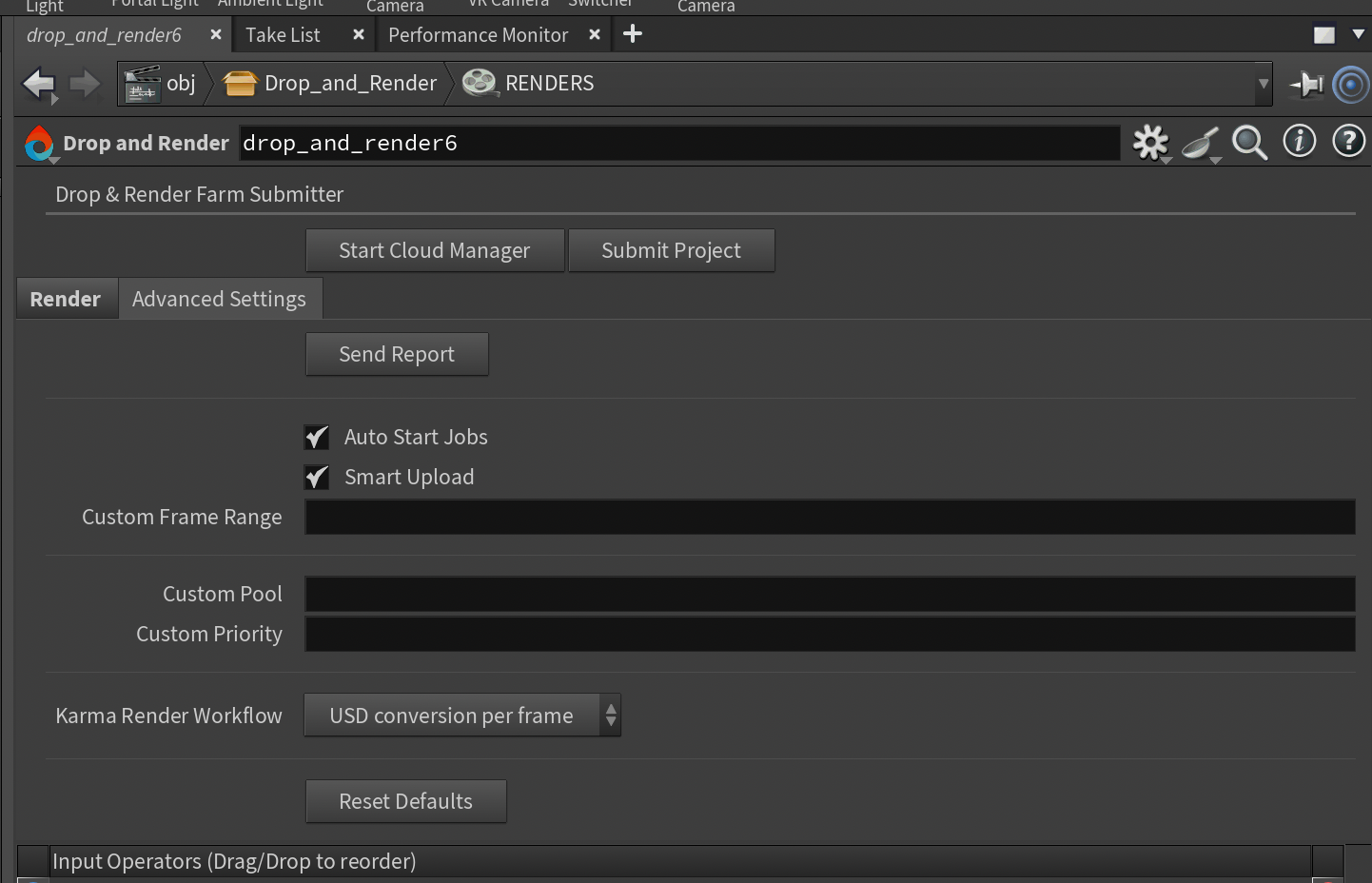Expand the network path dropdown arrow
Image resolution: width=1372 pixels, height=883 pixels.
tap(1263, 84)
